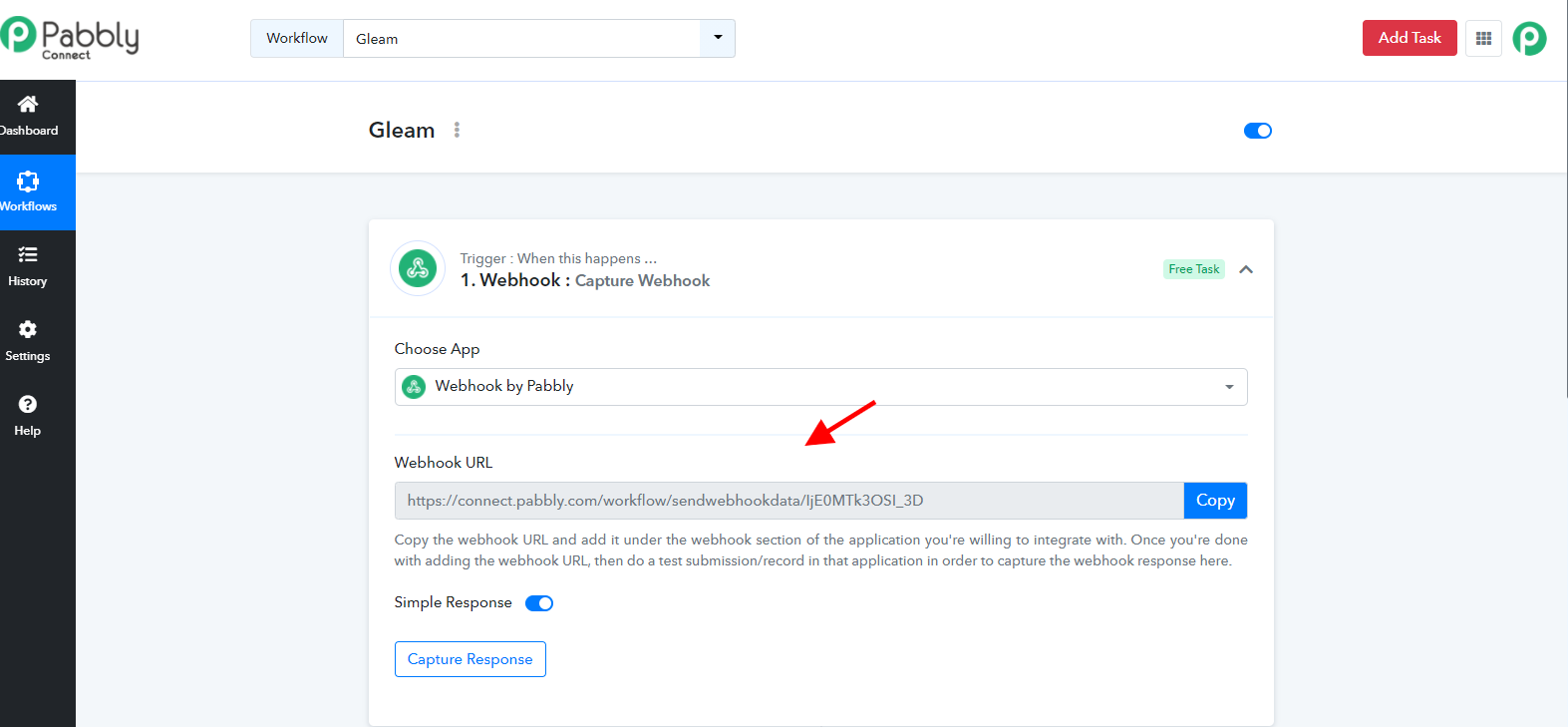1568x727 pixels.
Task: Click the Gleam workflow title
Action: click(402, 130)
